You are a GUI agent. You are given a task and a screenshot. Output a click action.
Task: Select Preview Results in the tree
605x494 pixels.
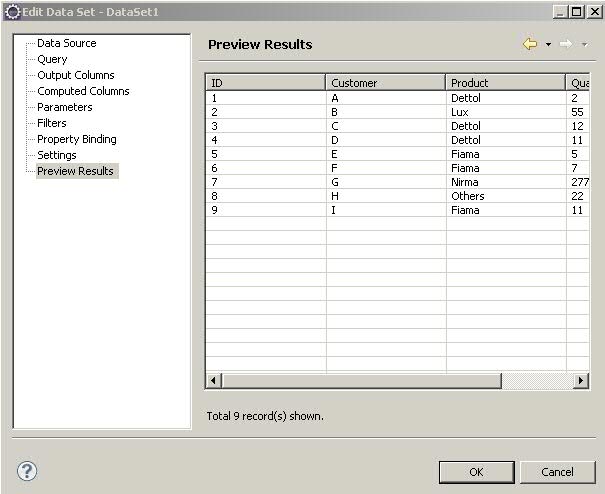click(75, 171)
